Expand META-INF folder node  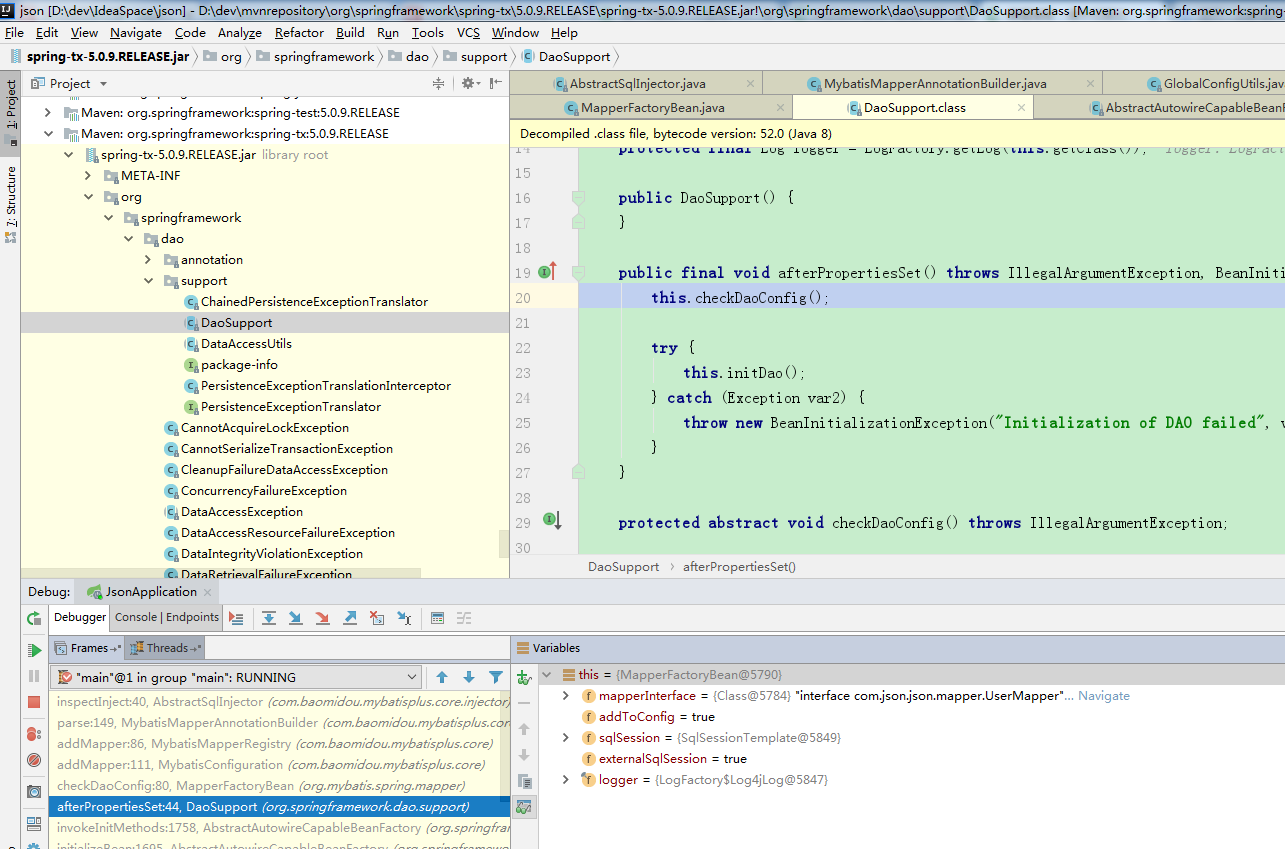coord(88,176)
